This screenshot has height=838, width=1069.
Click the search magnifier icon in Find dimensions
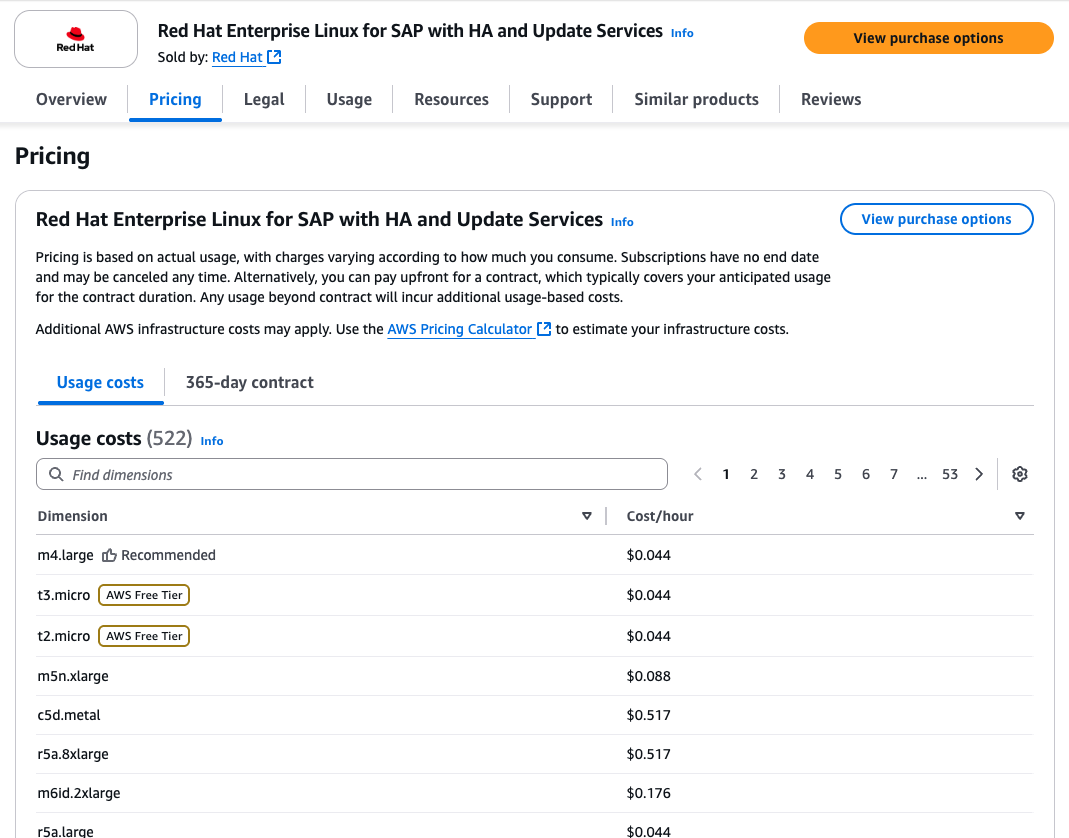57,474
